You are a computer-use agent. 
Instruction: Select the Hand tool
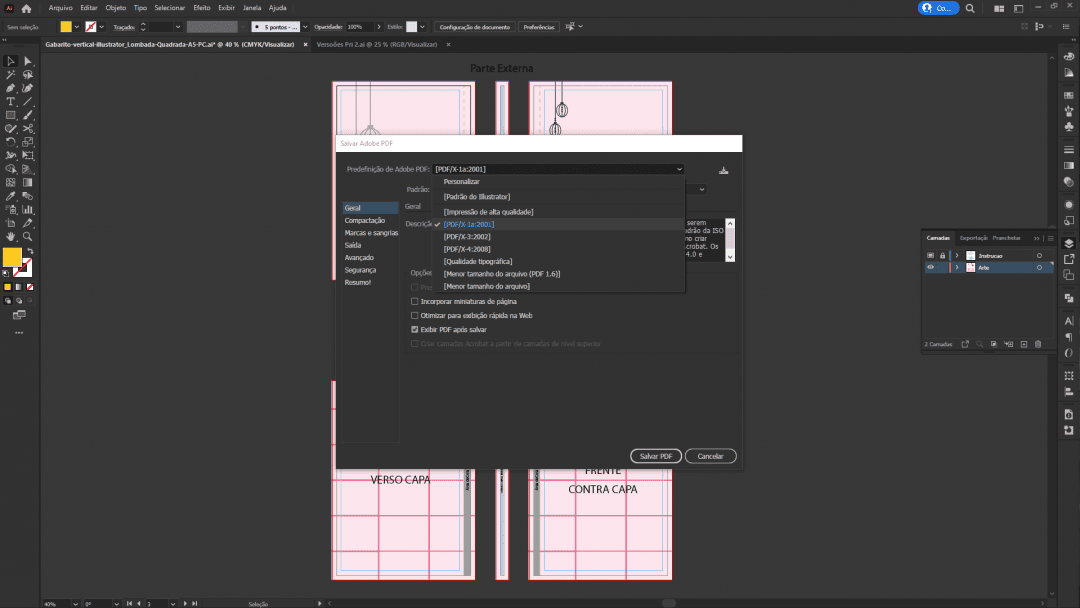(11, 237)
